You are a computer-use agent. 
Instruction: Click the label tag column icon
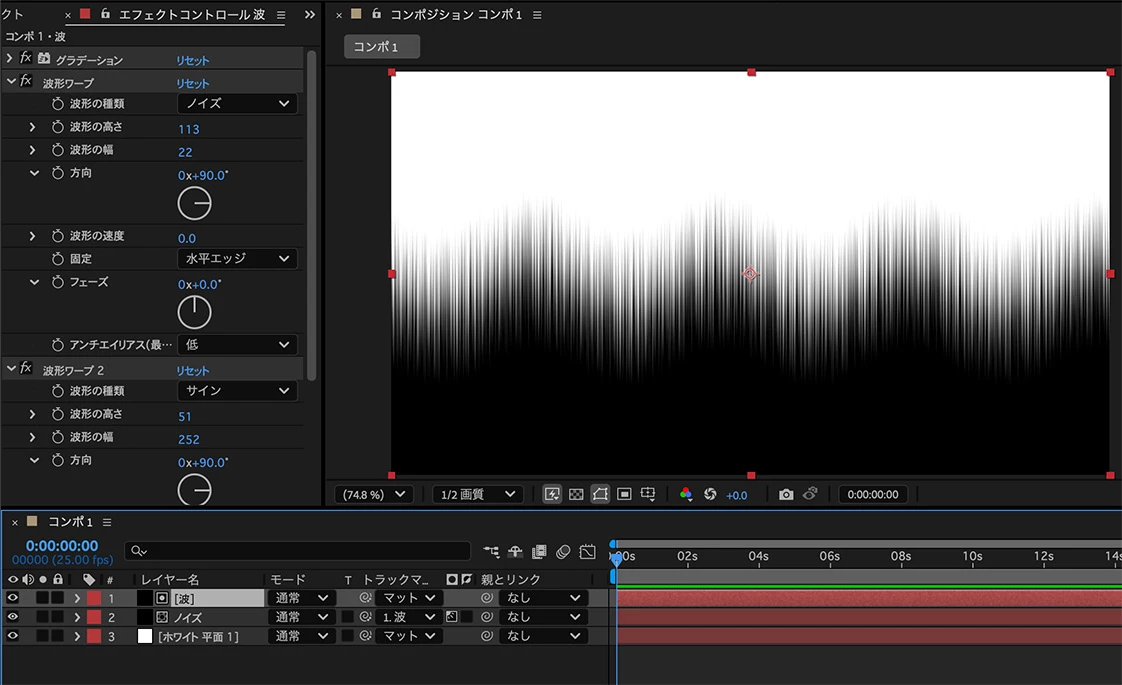89,579
